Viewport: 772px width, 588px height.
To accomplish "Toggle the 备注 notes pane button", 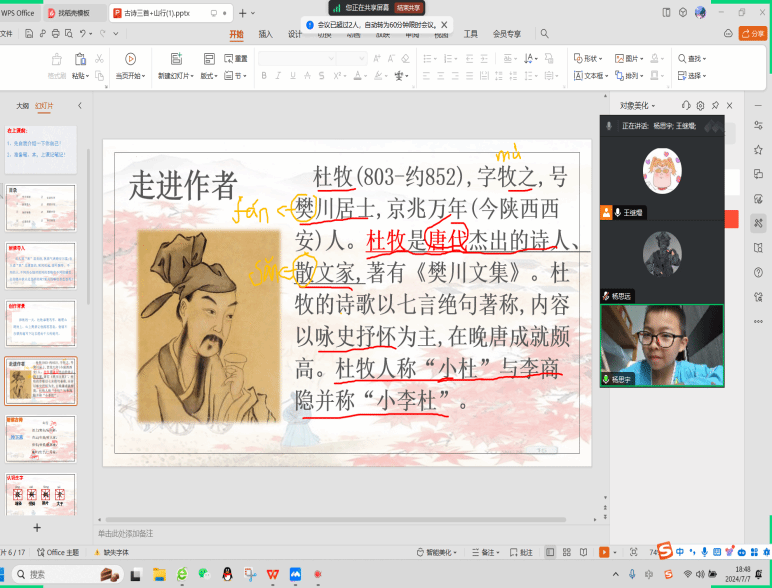I will [x=489, y=552].
